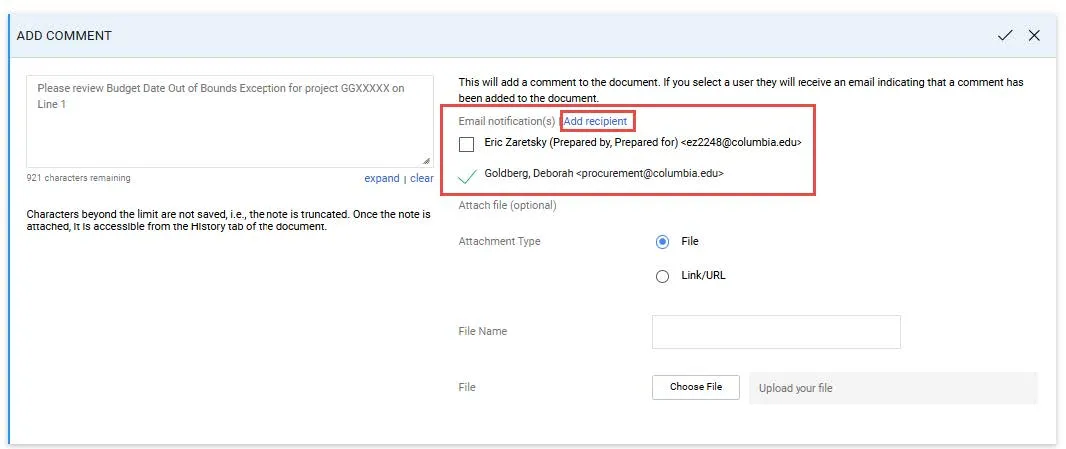Close the Add Comment dialog

(1034, 35)
